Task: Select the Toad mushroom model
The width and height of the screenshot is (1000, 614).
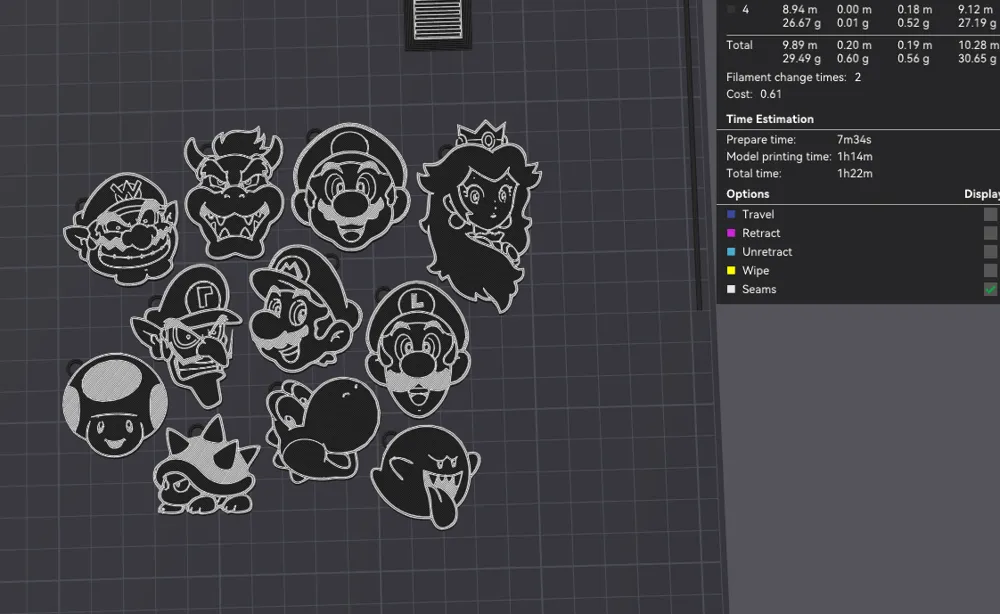Action: (113, 405)
